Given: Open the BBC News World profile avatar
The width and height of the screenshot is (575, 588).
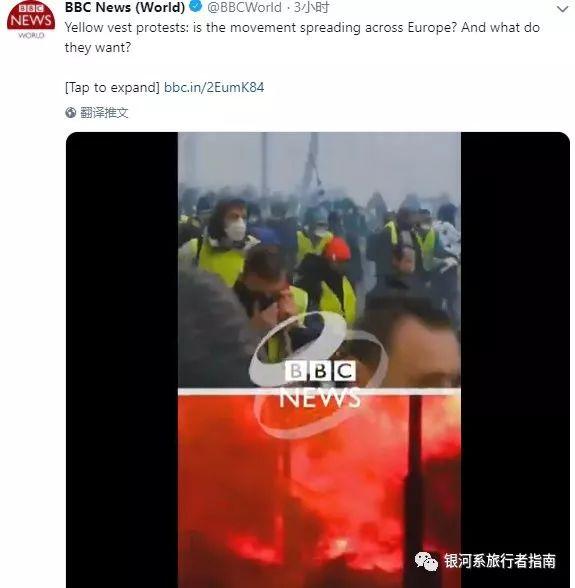Looking at the screenshot, I should click(x=31, y=19).
